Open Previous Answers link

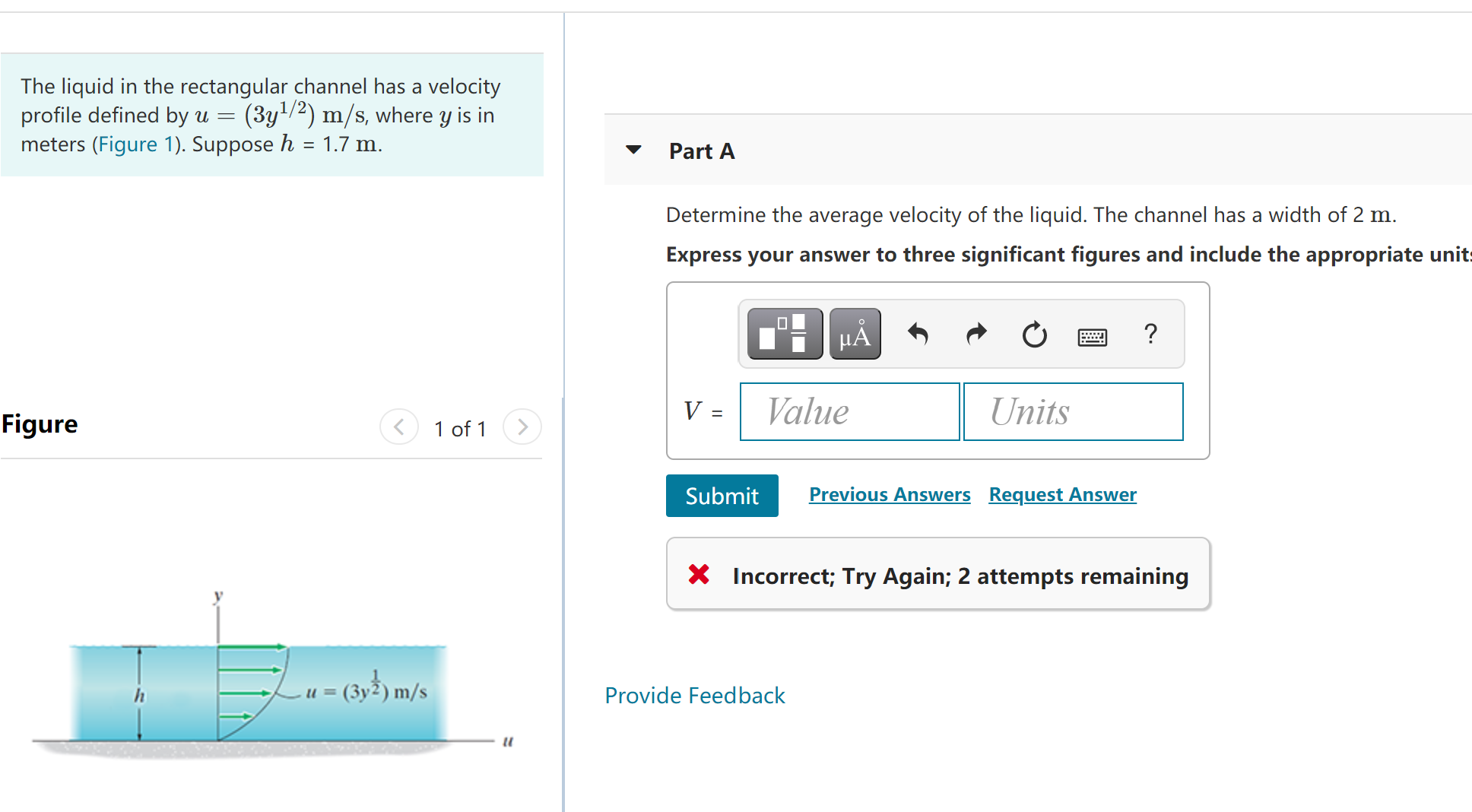[890, 495]
